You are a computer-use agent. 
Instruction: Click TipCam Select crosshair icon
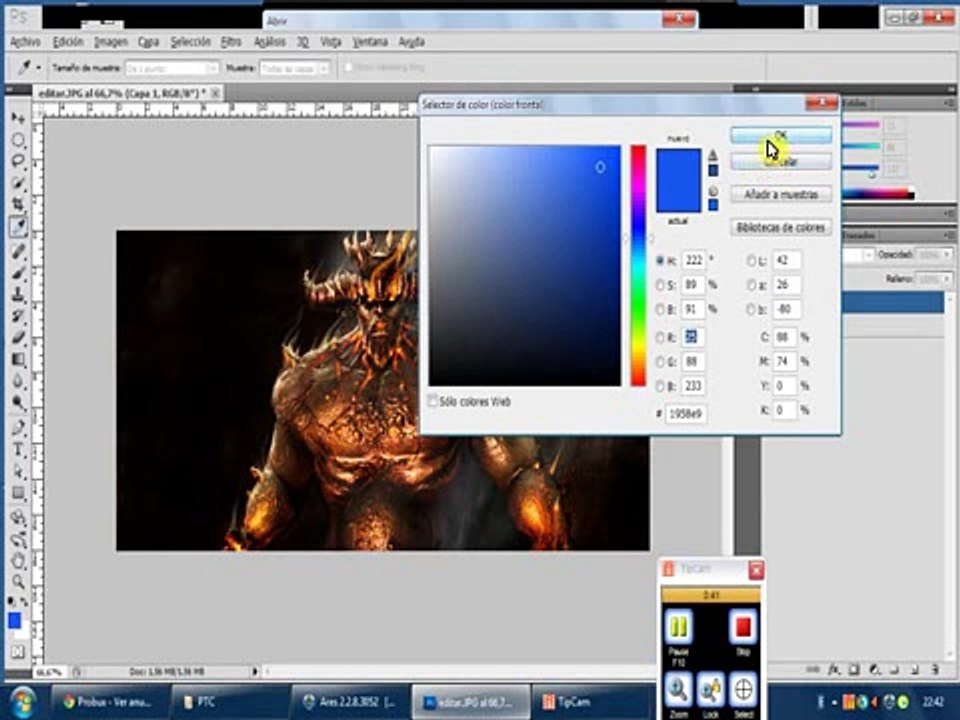[x=743, y=691]
